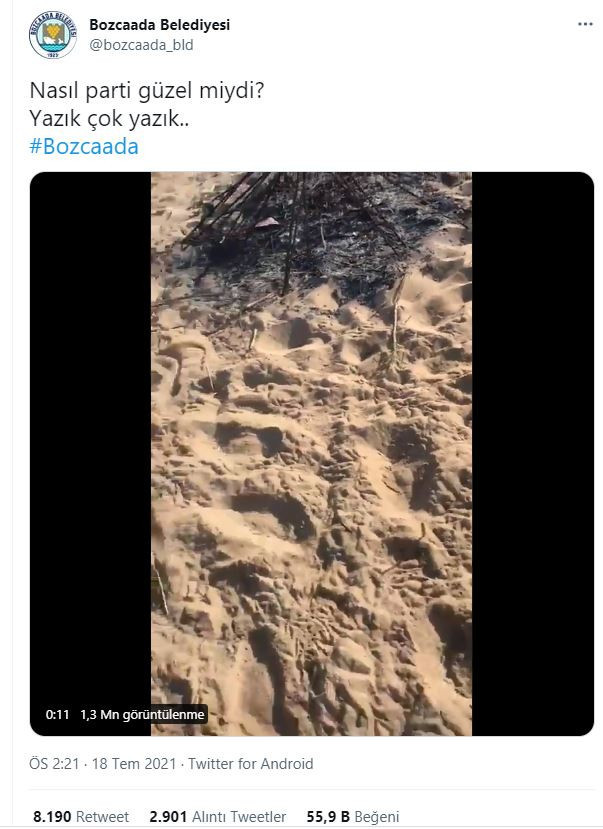Click the tweet text 'Nasıl parti güzel miydi?'
Screen dimensions: 603x829
click(x=147, y=90)
